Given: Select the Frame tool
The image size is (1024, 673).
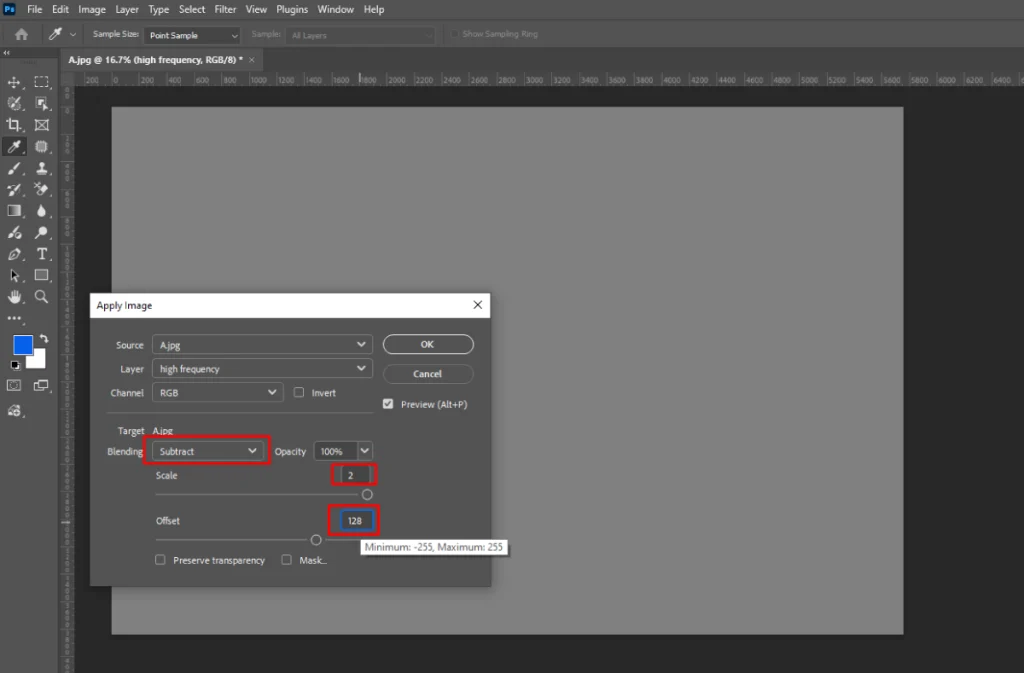Looking at the screenshot, I should coord(42,125).
